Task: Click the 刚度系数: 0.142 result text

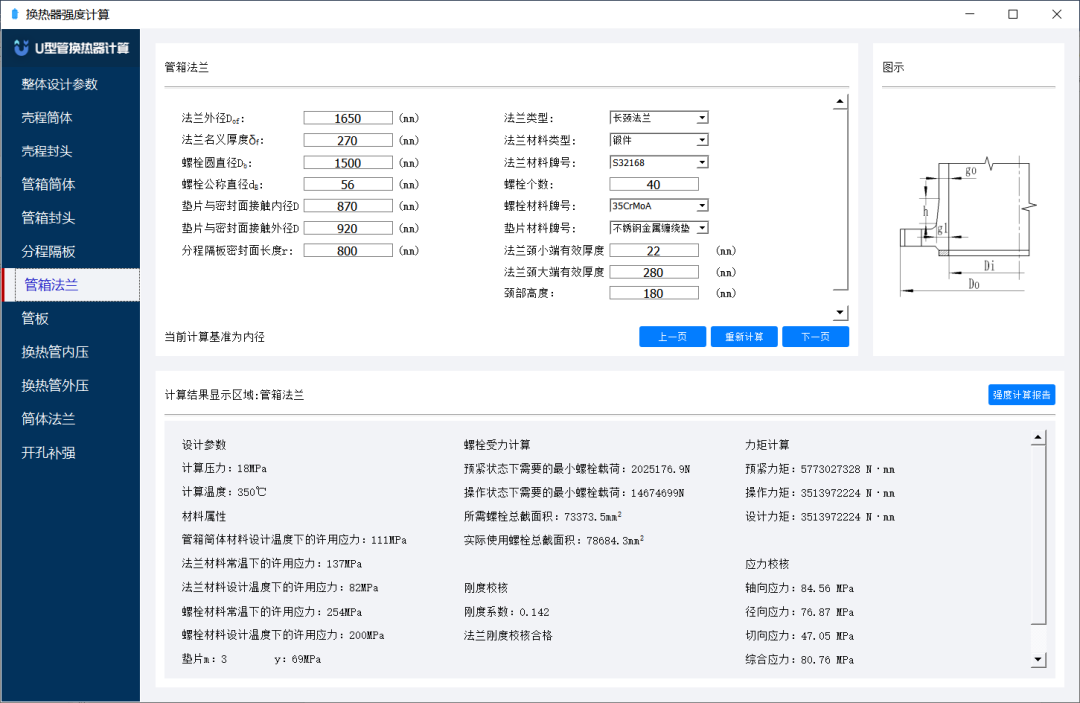Action: pos(507,612)
